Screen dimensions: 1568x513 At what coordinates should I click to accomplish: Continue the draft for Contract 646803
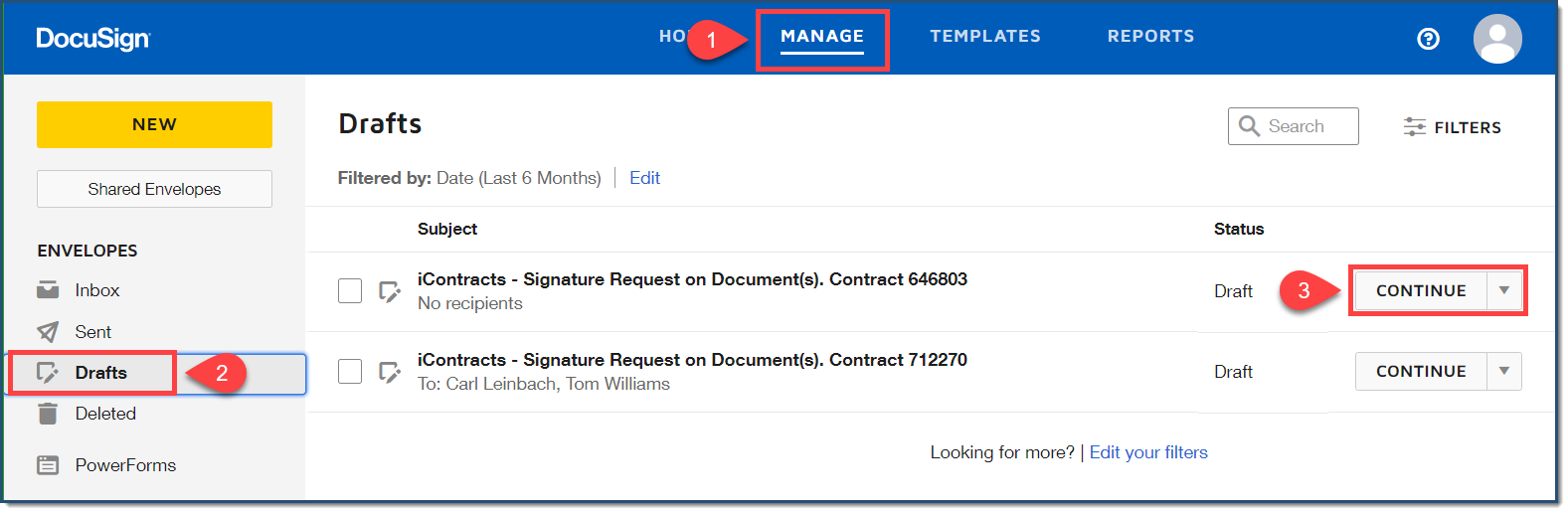[x=1421, y=290]
